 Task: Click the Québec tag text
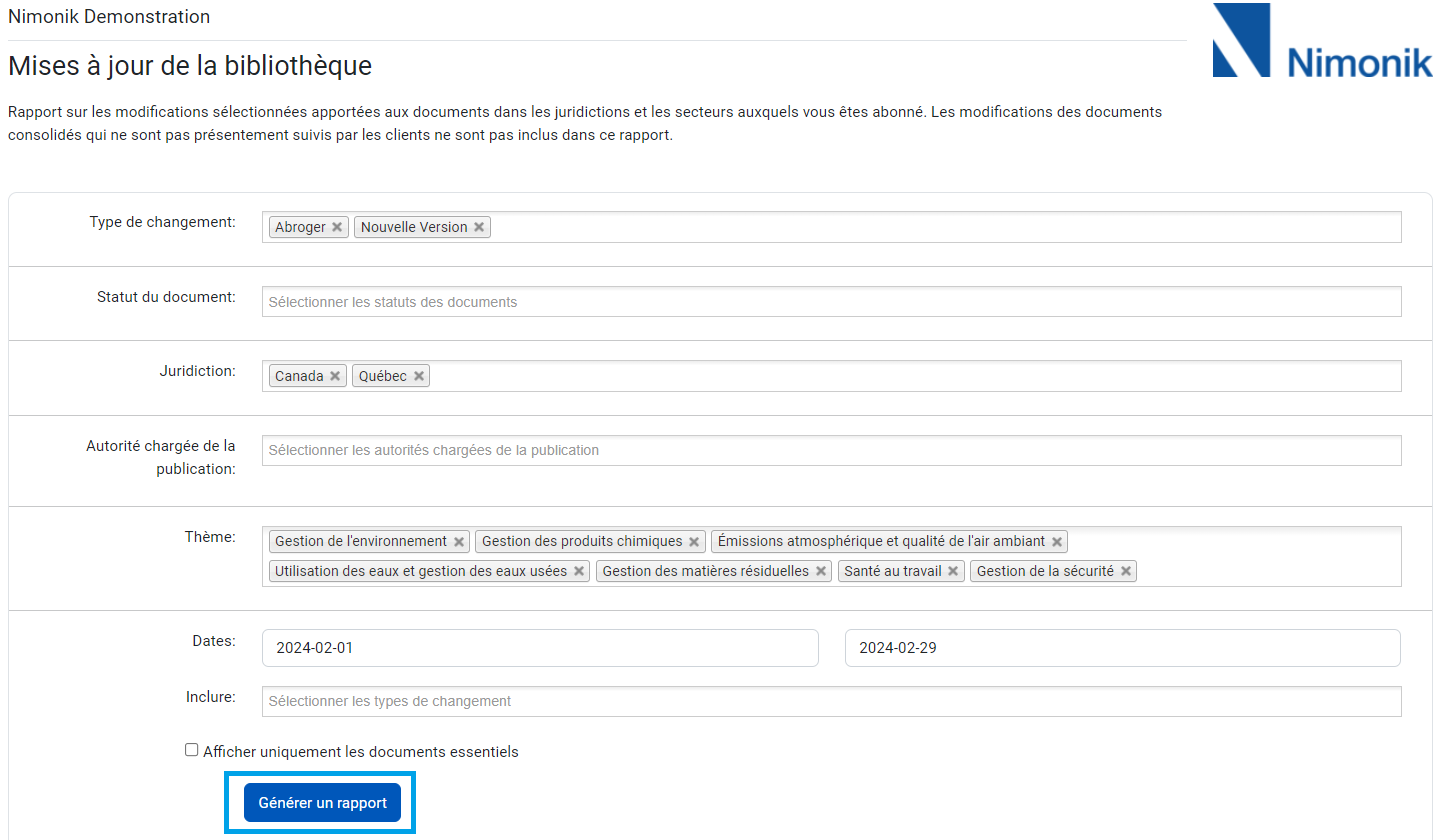coord(383,376)
